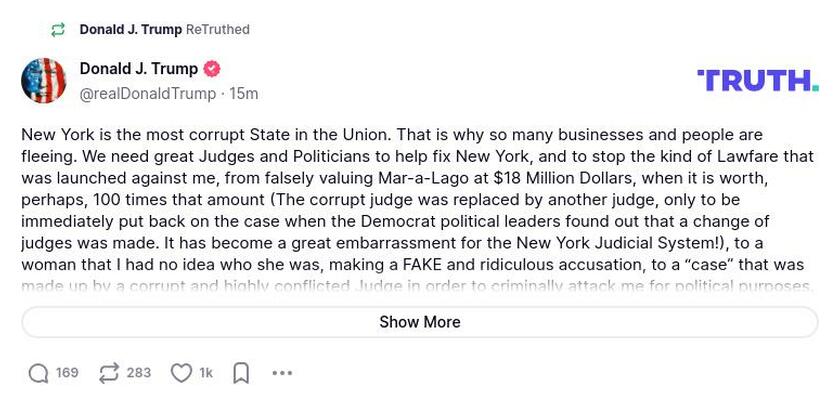Open the @realDonaldTrump handle link

(147, 93)
